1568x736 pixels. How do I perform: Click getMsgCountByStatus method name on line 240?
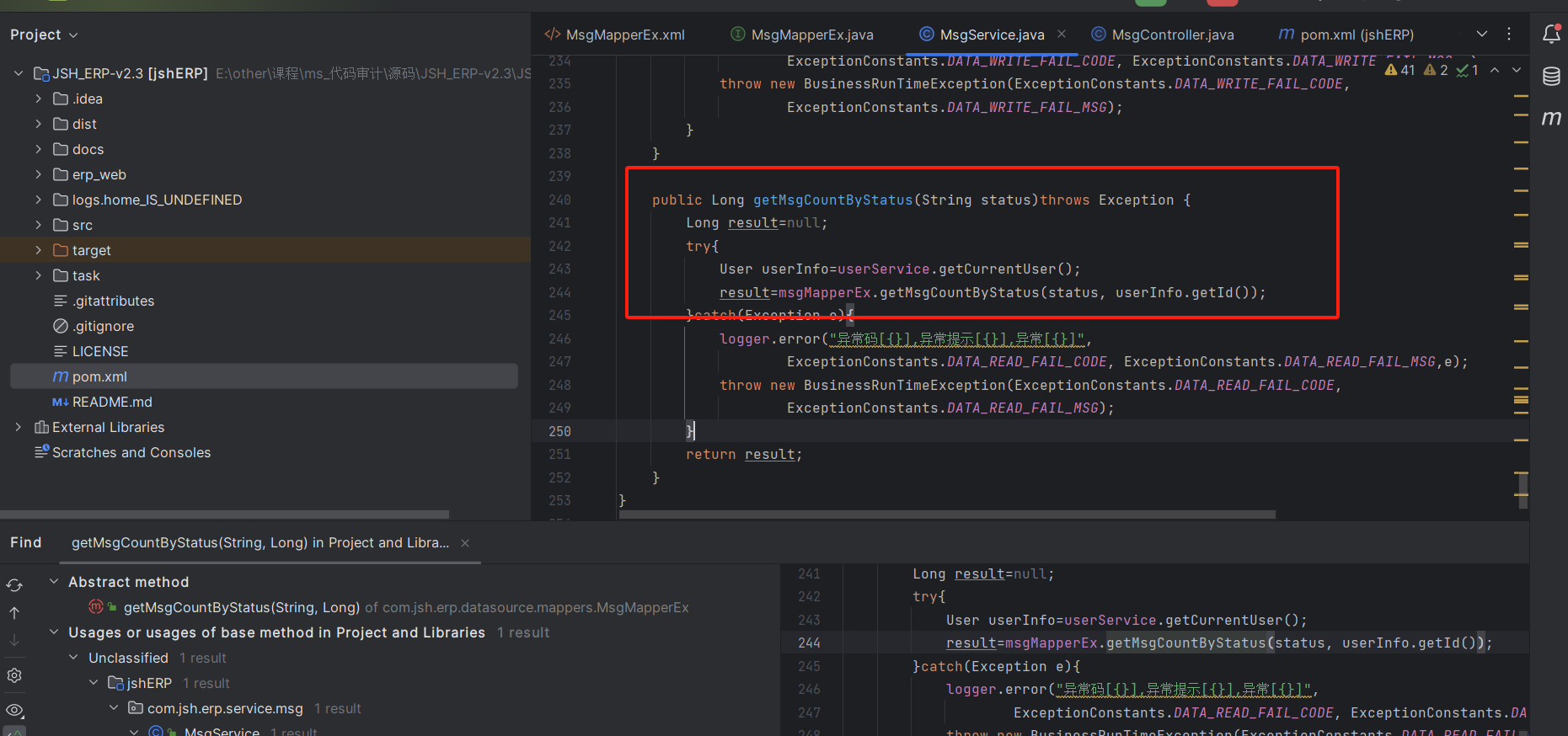(832, 200)
